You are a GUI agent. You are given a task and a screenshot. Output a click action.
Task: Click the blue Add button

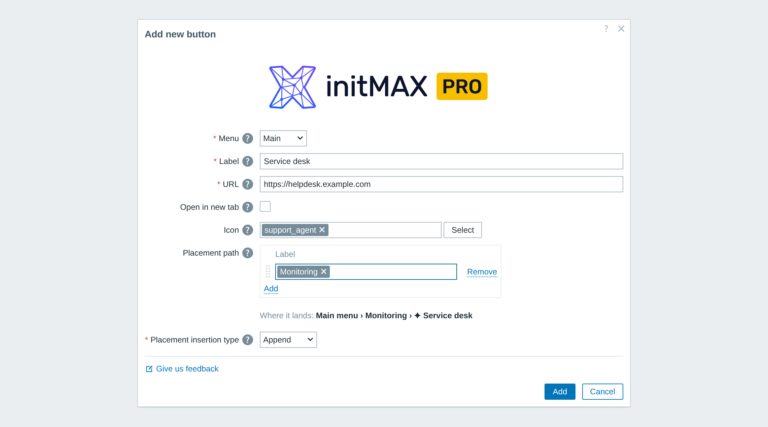[x=560, y=392]
